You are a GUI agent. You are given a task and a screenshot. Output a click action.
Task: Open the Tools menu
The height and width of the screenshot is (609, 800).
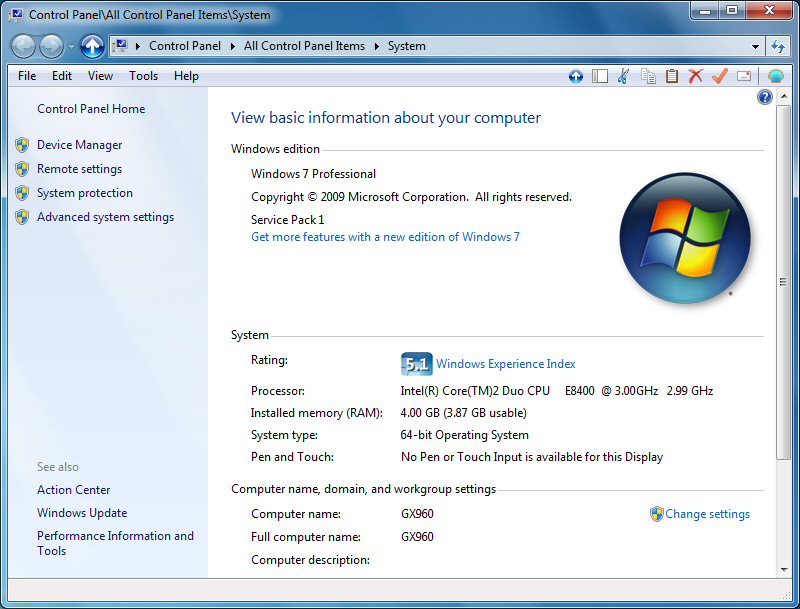(143, 76)
